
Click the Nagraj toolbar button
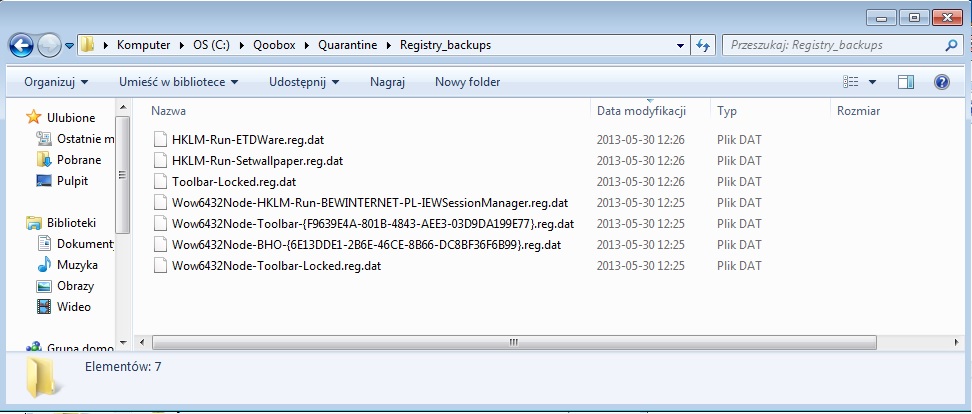point(387,82)
